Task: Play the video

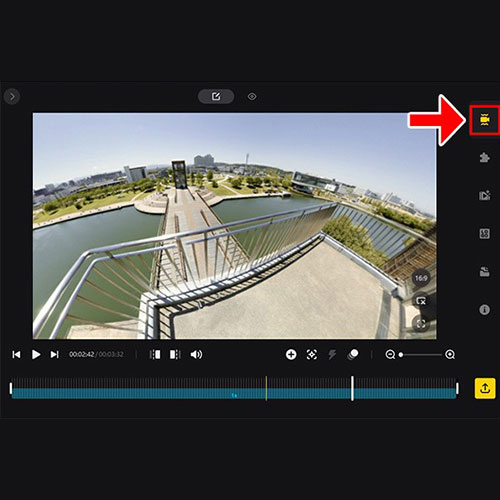Action: tap(36, 354)
